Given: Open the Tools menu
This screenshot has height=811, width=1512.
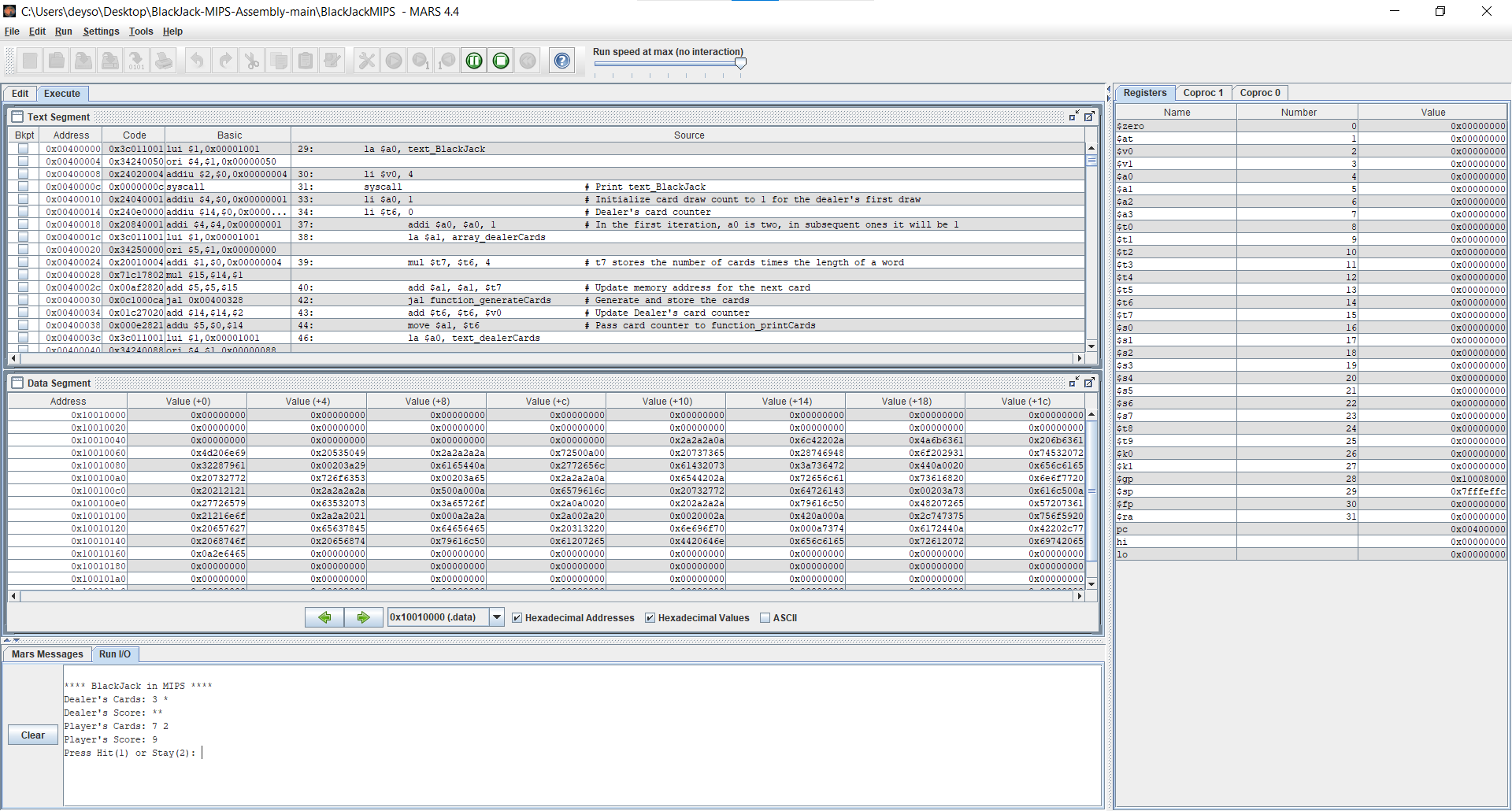Looking at the screenshot, I should point(141,31).
